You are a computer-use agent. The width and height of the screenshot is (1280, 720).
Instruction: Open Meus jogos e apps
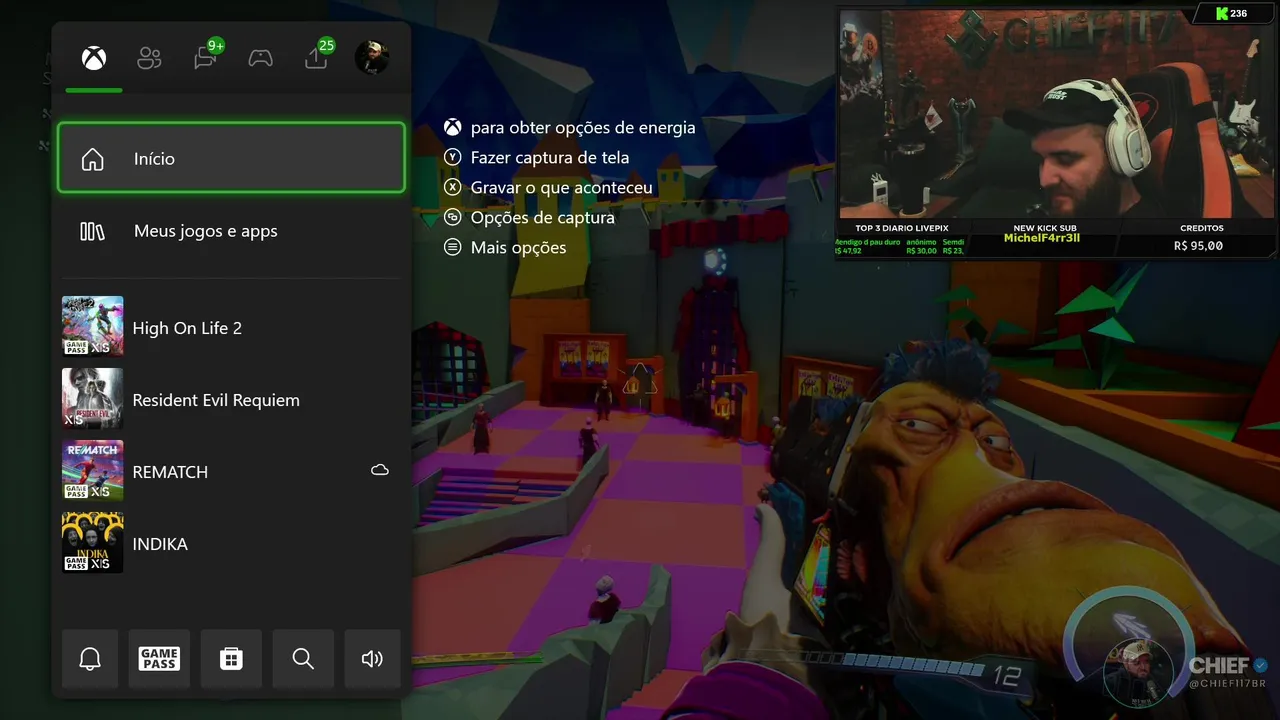pos(231,231)
